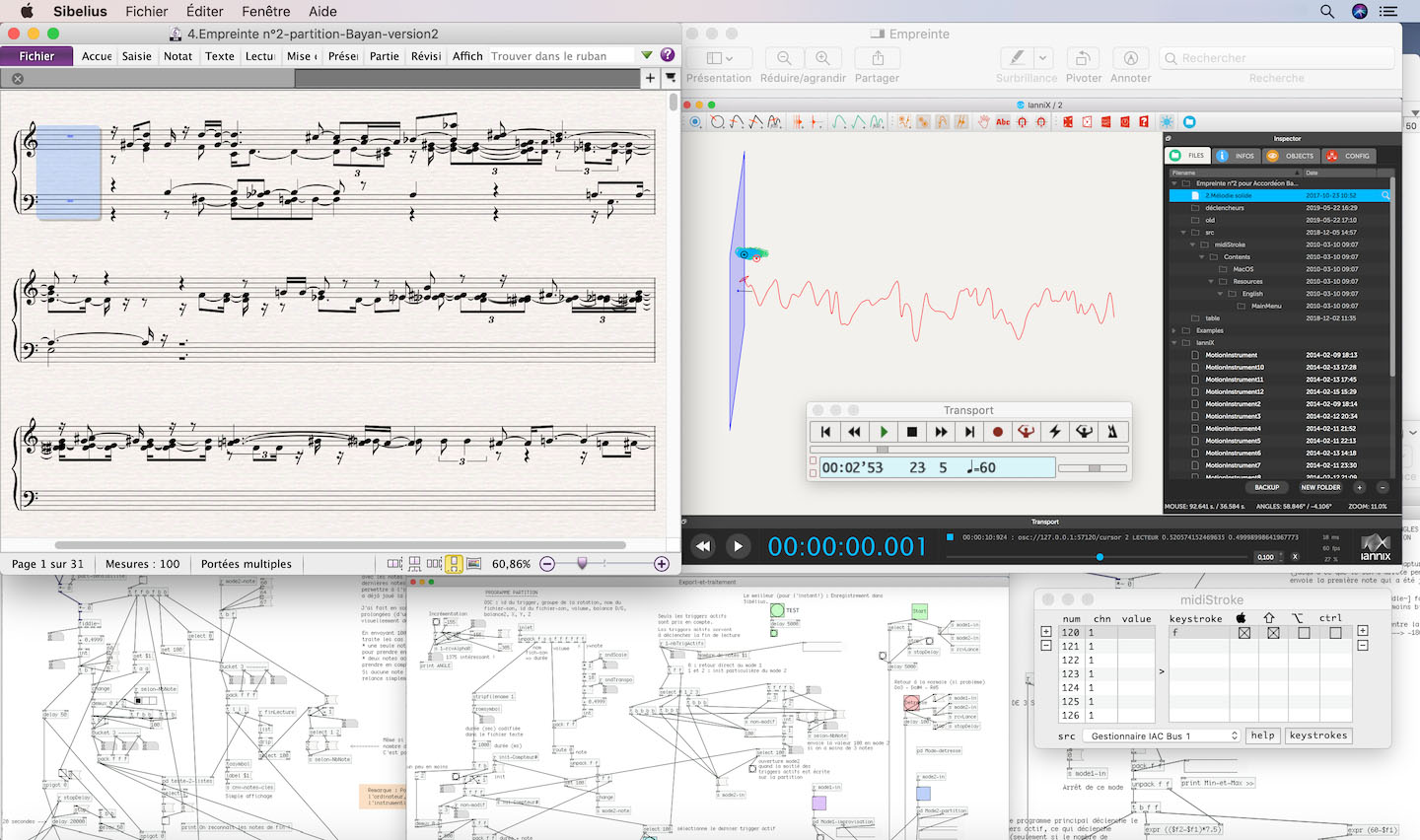The image size is (1420, 840).
Task: Click the green play button in Sibelius Transport
Action: (884, 432)
